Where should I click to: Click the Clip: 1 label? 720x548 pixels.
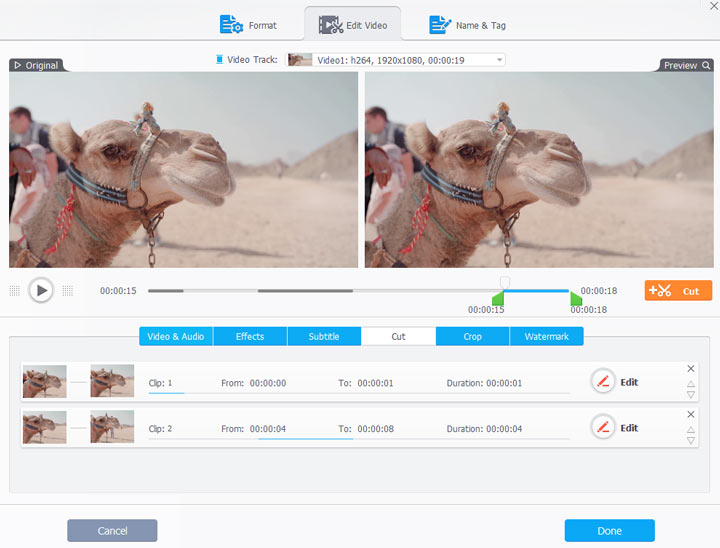click(x=160, y=383)
